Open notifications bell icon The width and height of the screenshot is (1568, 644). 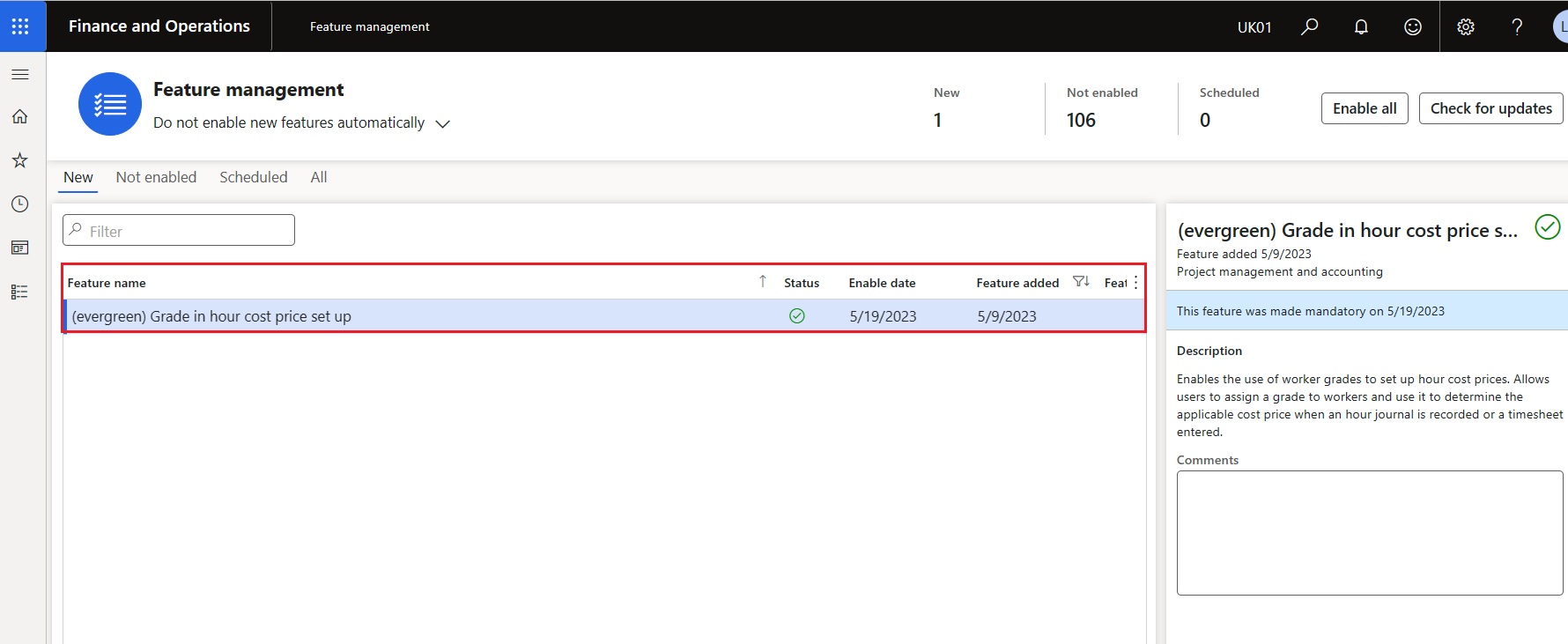1361,26
